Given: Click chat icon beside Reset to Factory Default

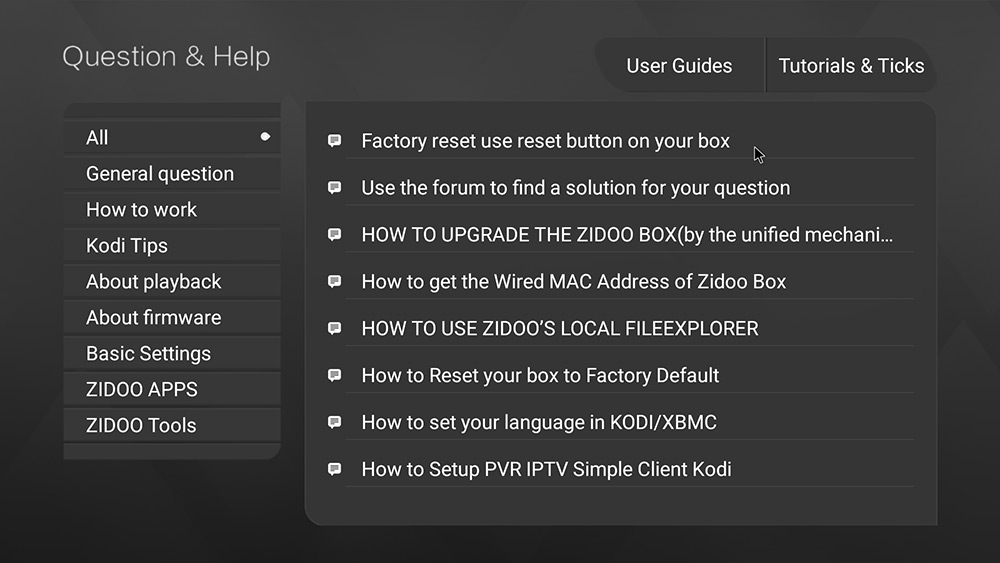Looking at the screenshot, I should [334, 375].
